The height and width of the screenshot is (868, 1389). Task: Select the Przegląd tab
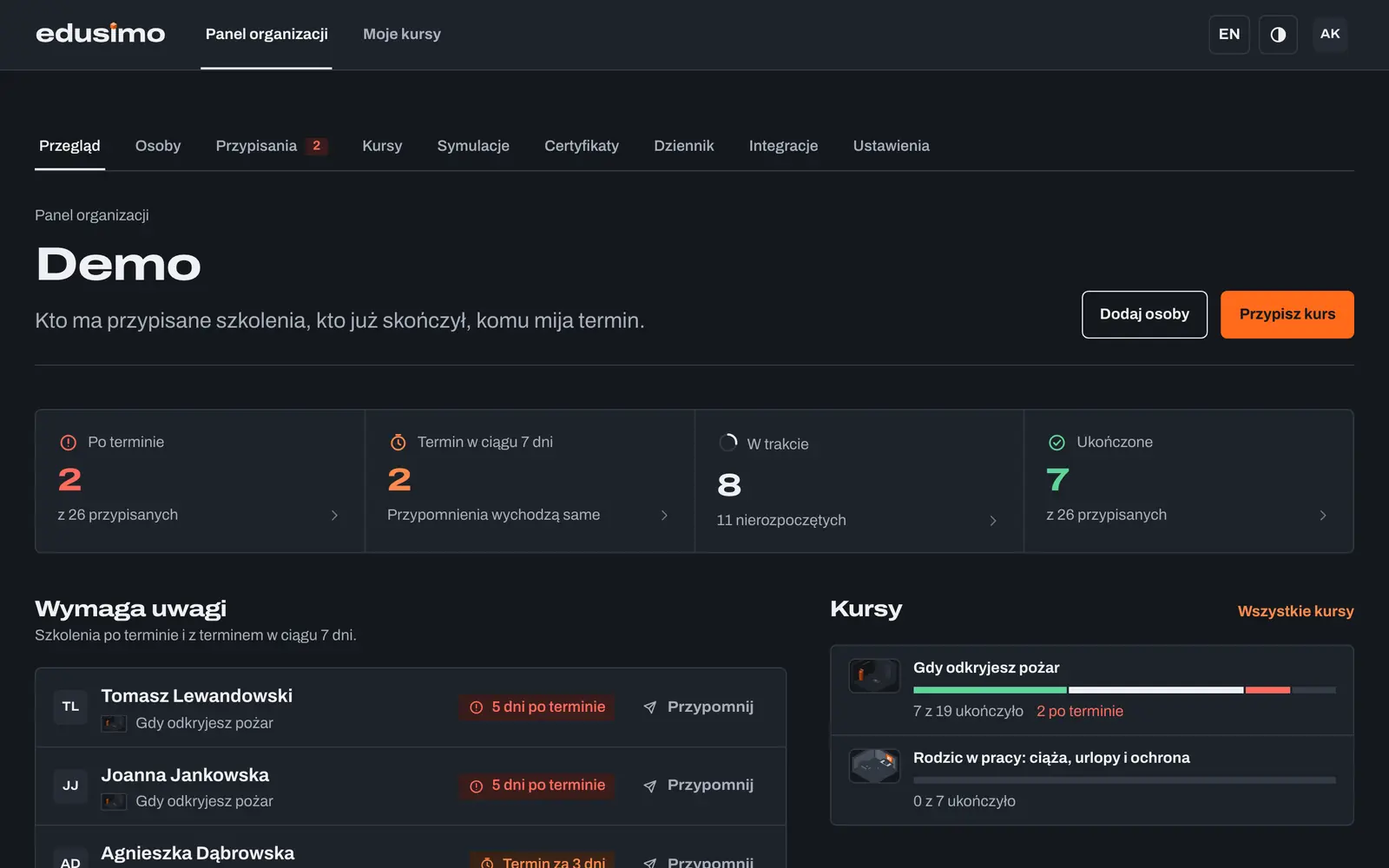[69, 146]
